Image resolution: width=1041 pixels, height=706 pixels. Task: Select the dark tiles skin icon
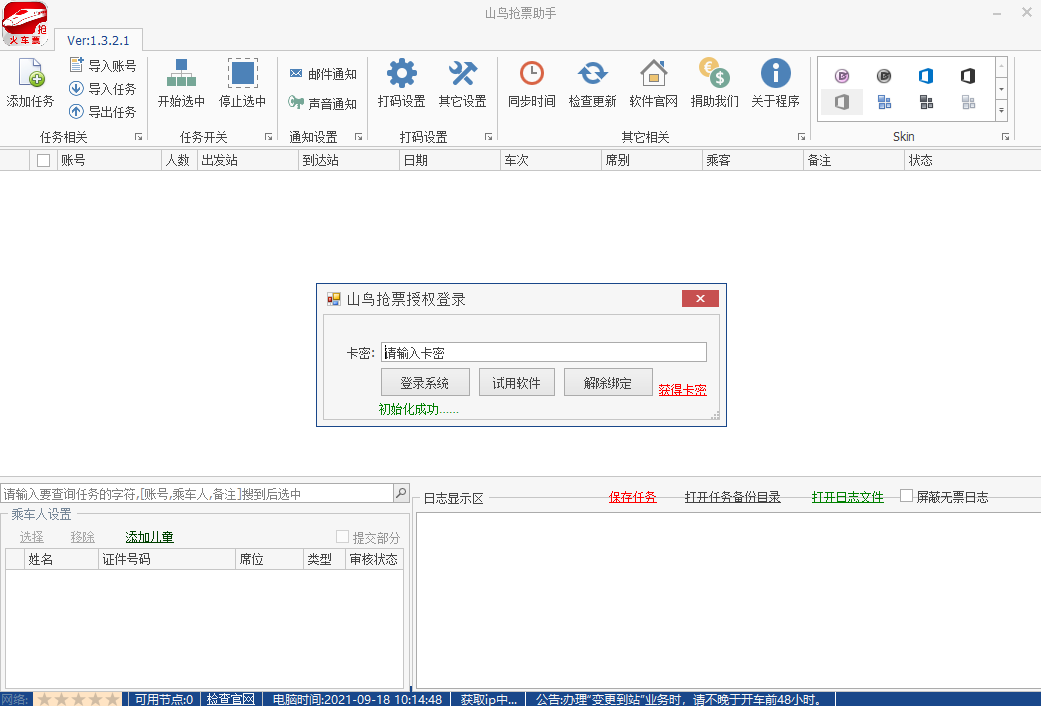click(x=926, y=102)
